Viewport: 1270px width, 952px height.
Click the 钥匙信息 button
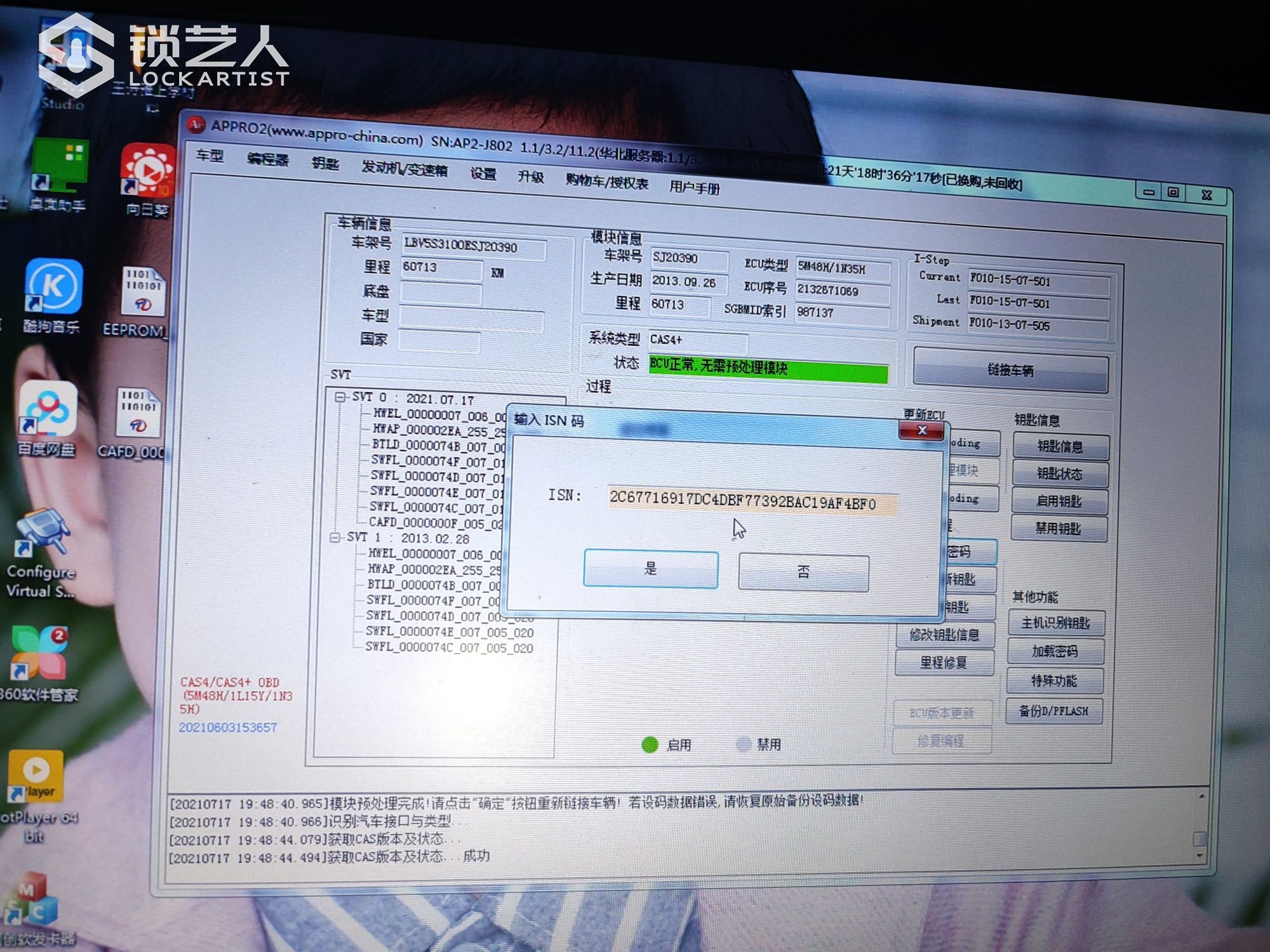click(x=1060, y=446)
